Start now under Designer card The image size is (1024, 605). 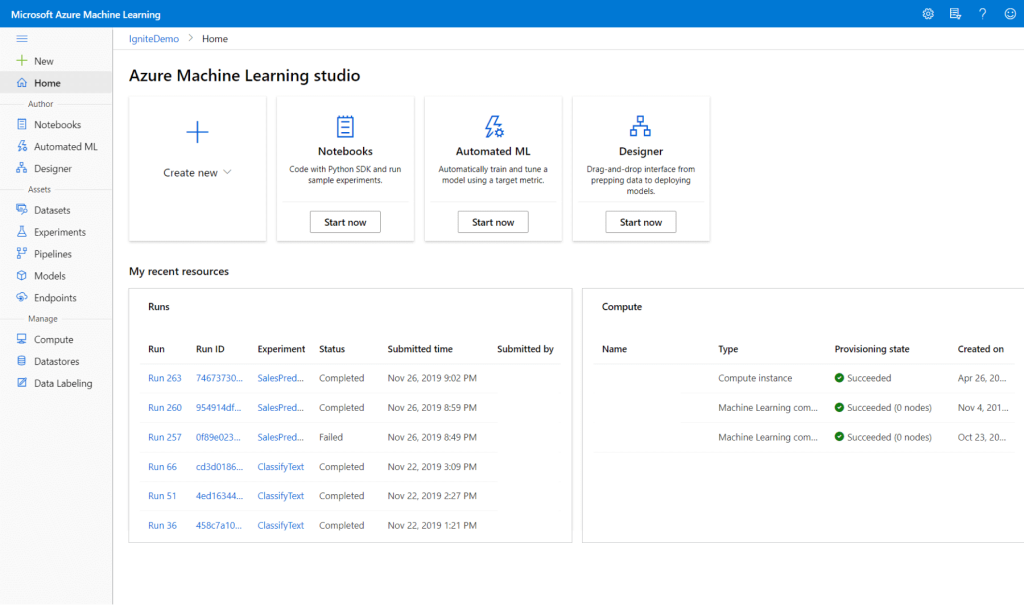641,222
